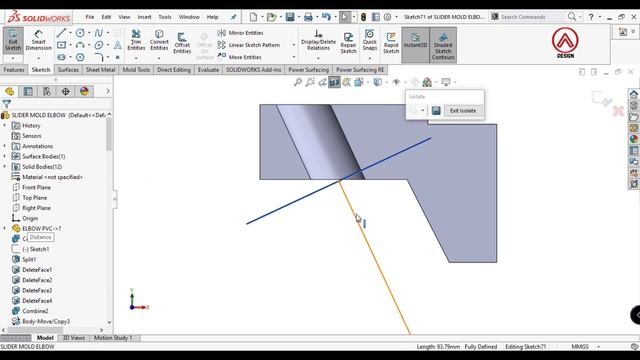
Task: Switch to the Features tab
Action: (x=14, y=70)
